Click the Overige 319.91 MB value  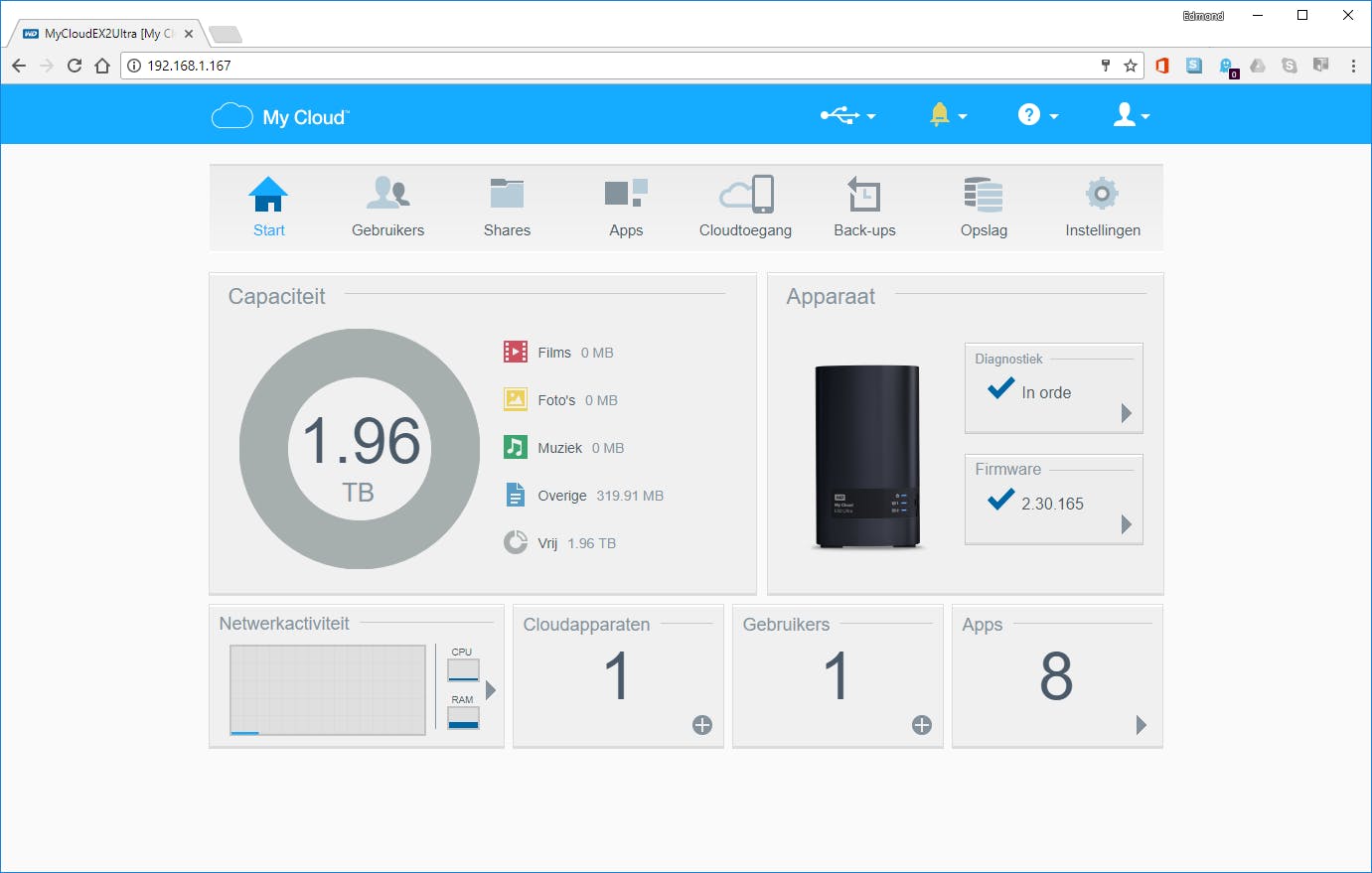click(x=630, y=496)
